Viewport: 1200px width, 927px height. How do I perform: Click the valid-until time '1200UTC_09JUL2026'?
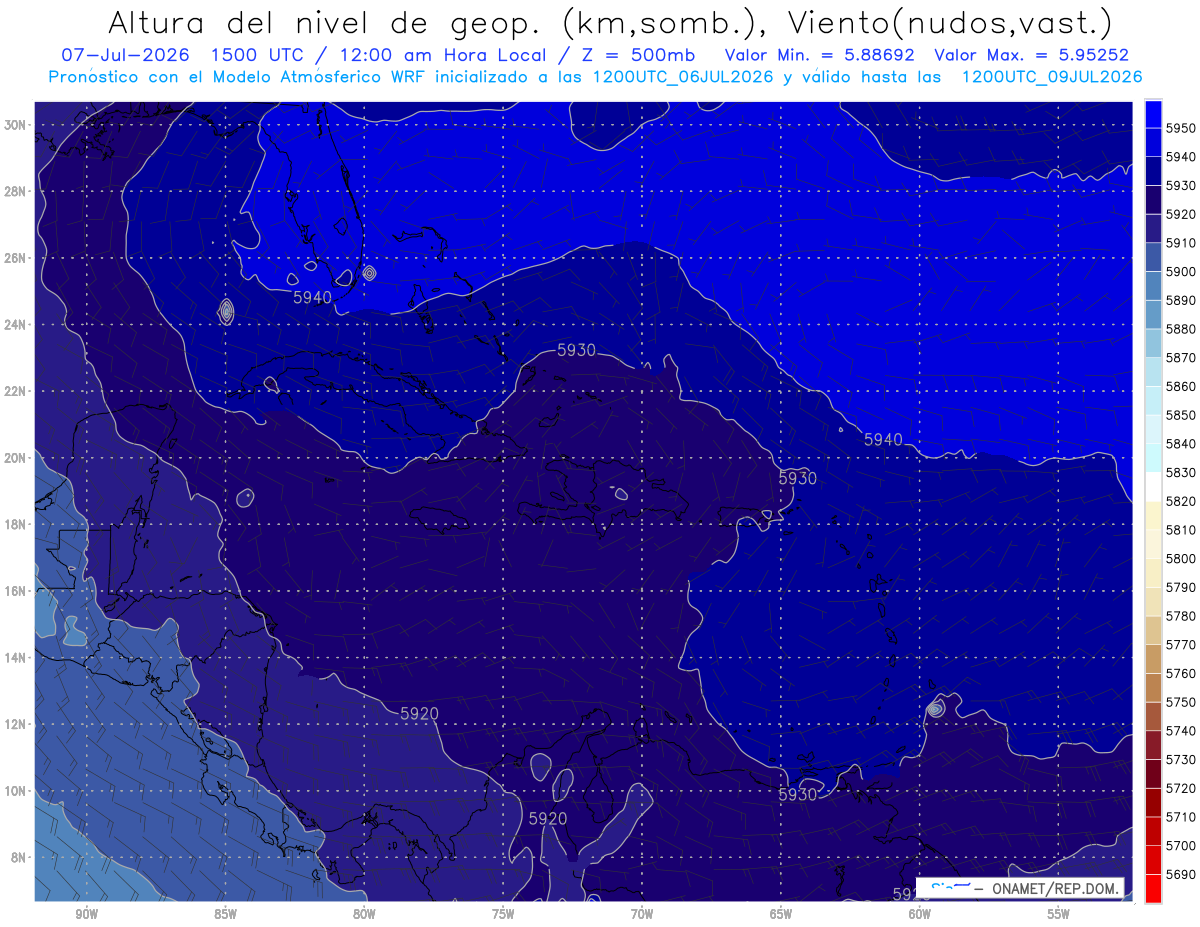[x=1052, y=77]
